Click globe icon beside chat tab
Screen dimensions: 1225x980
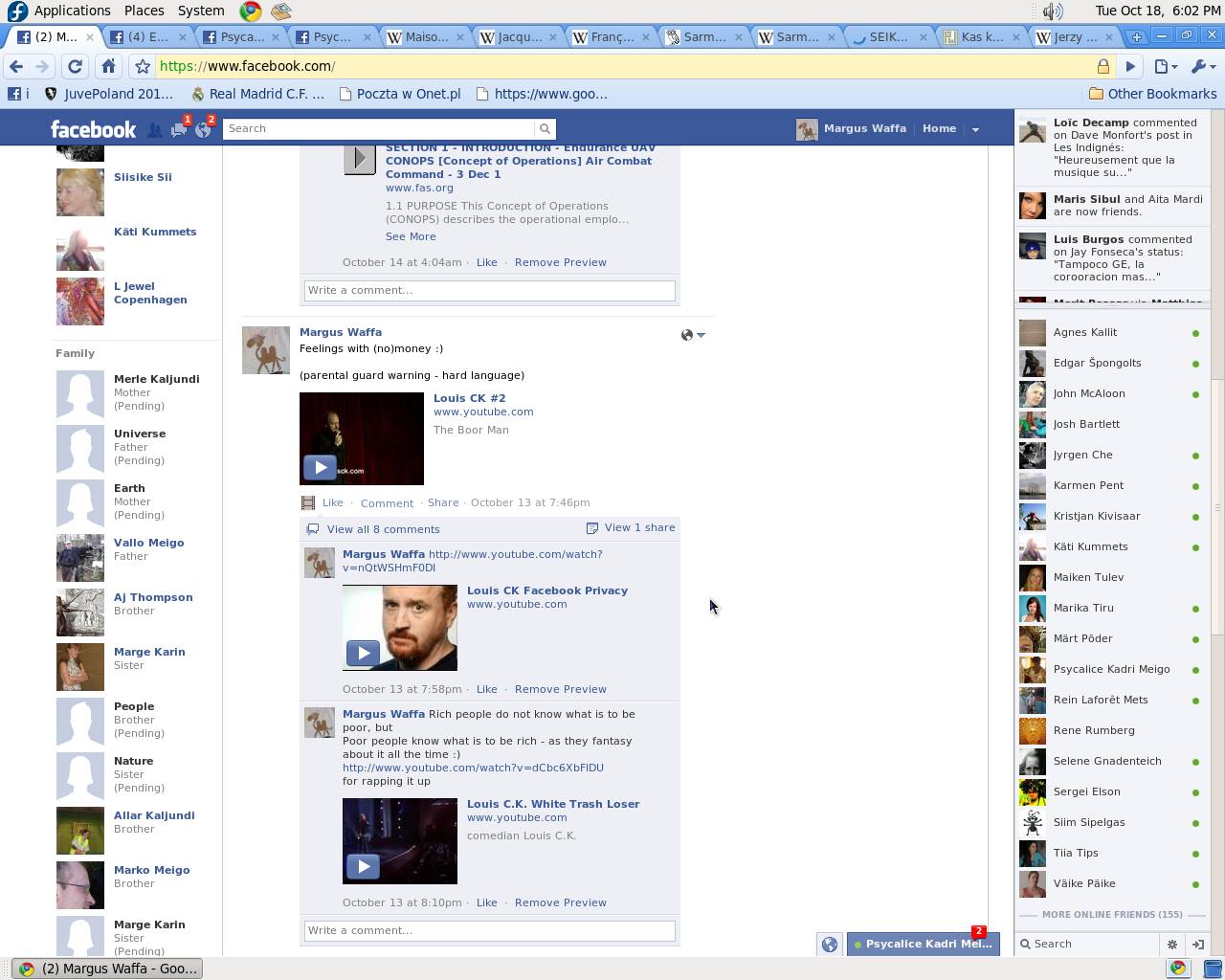pos(830,944)
